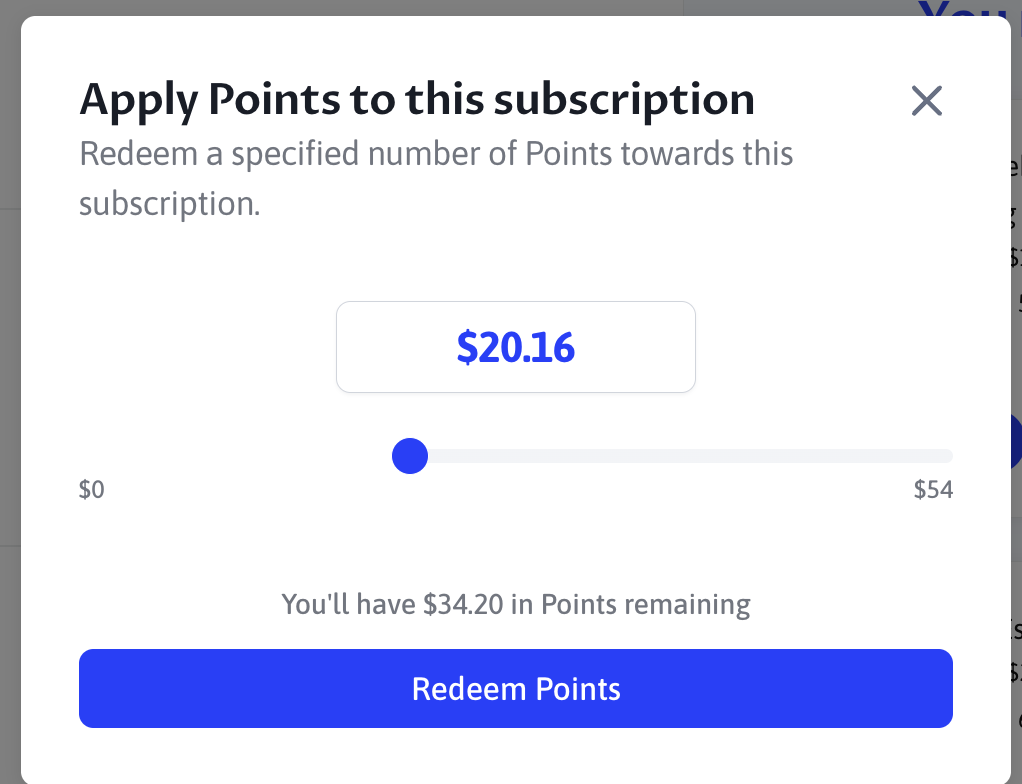Screen dimensions: 1022x784
Task: Focus the $20.16 amount input field
Action: [x=516, y=347]
